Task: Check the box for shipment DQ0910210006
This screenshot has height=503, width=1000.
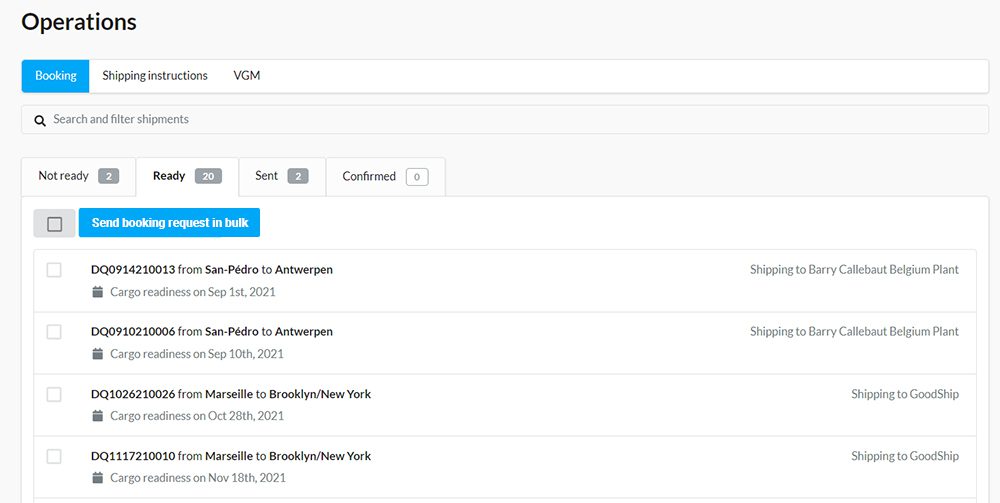Action: point(54,332)
